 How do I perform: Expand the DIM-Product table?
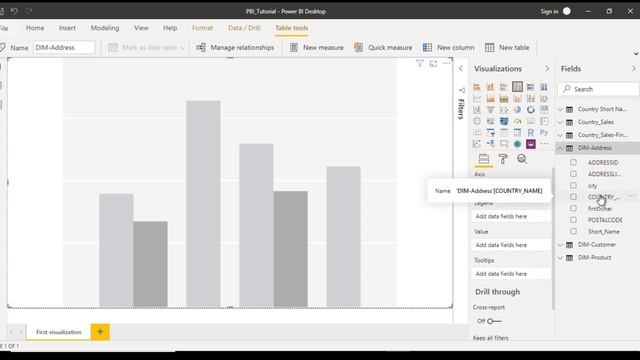pyautogui.click(x=560, y=258)
